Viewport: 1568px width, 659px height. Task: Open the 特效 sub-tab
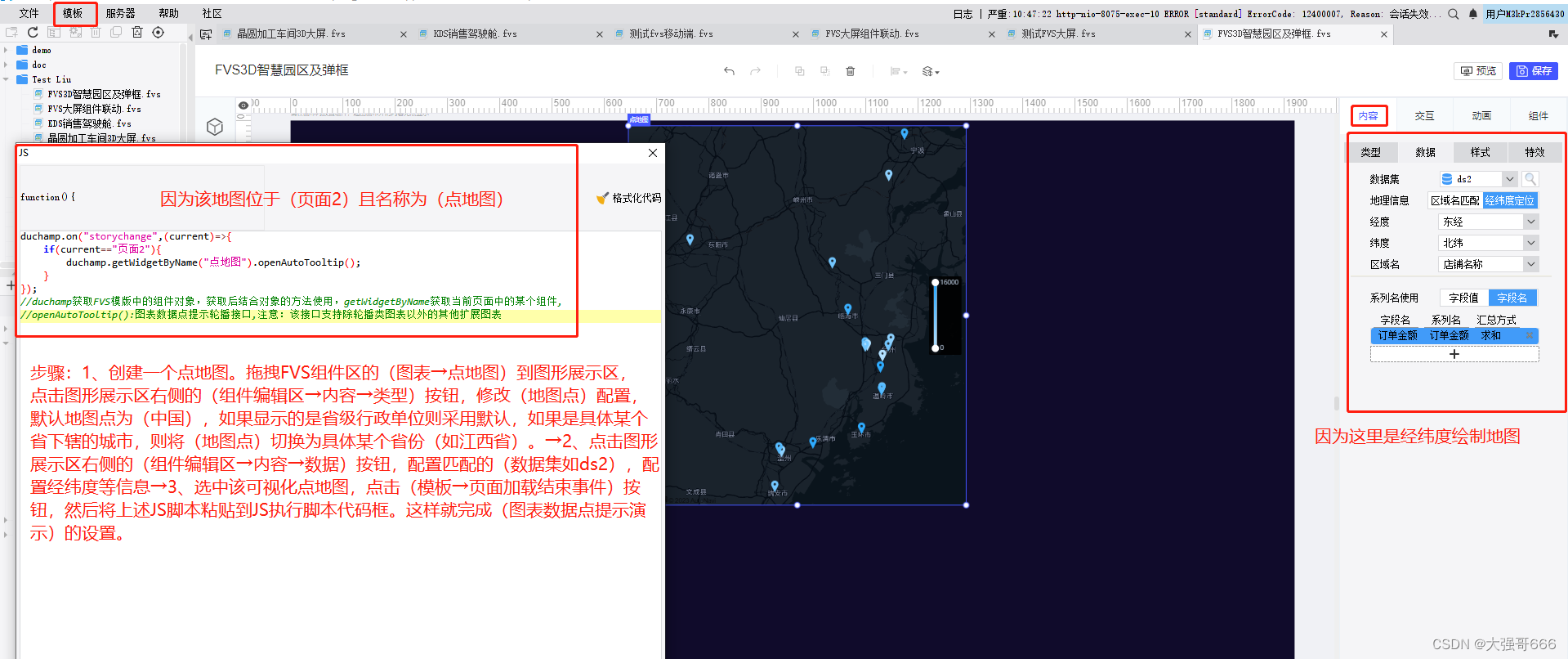pyautogui.click(x=1534, y=152)
